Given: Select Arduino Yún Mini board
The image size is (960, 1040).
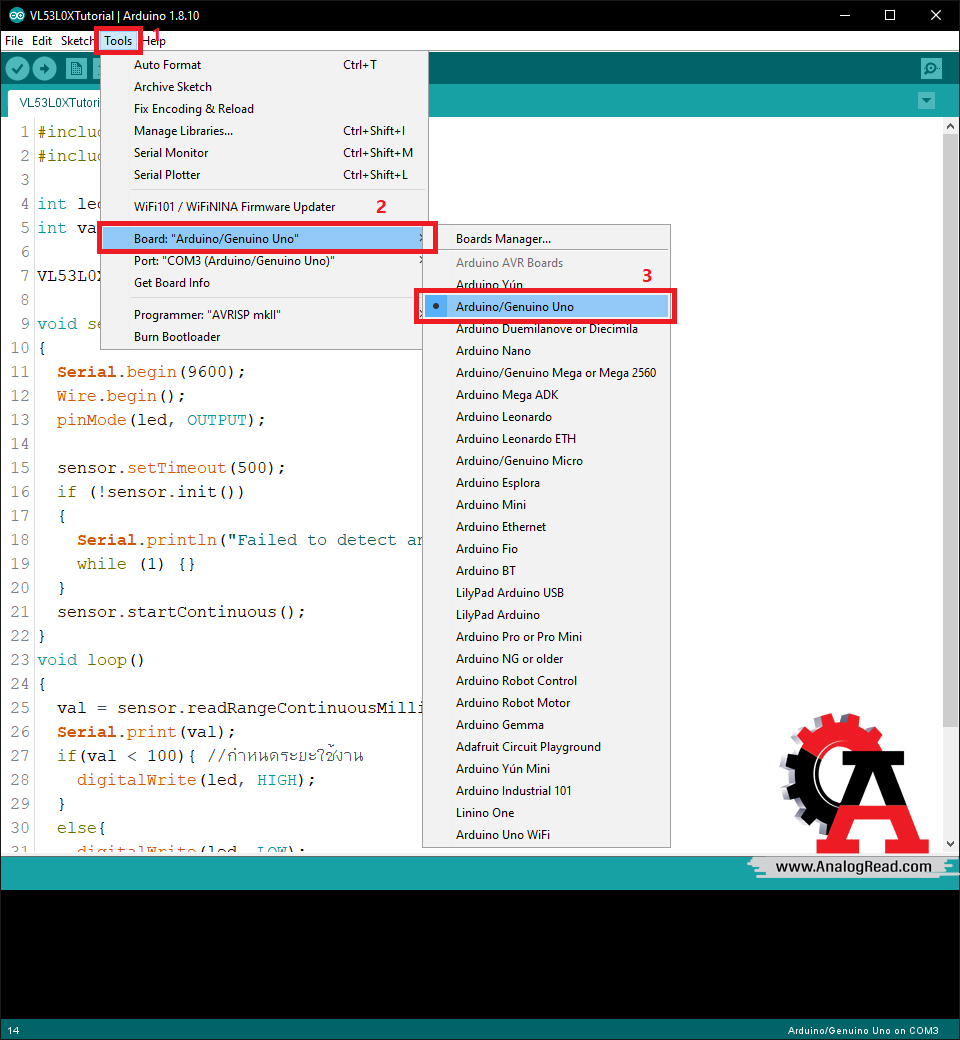Looking at the screenshot, I should pos(546,768).
